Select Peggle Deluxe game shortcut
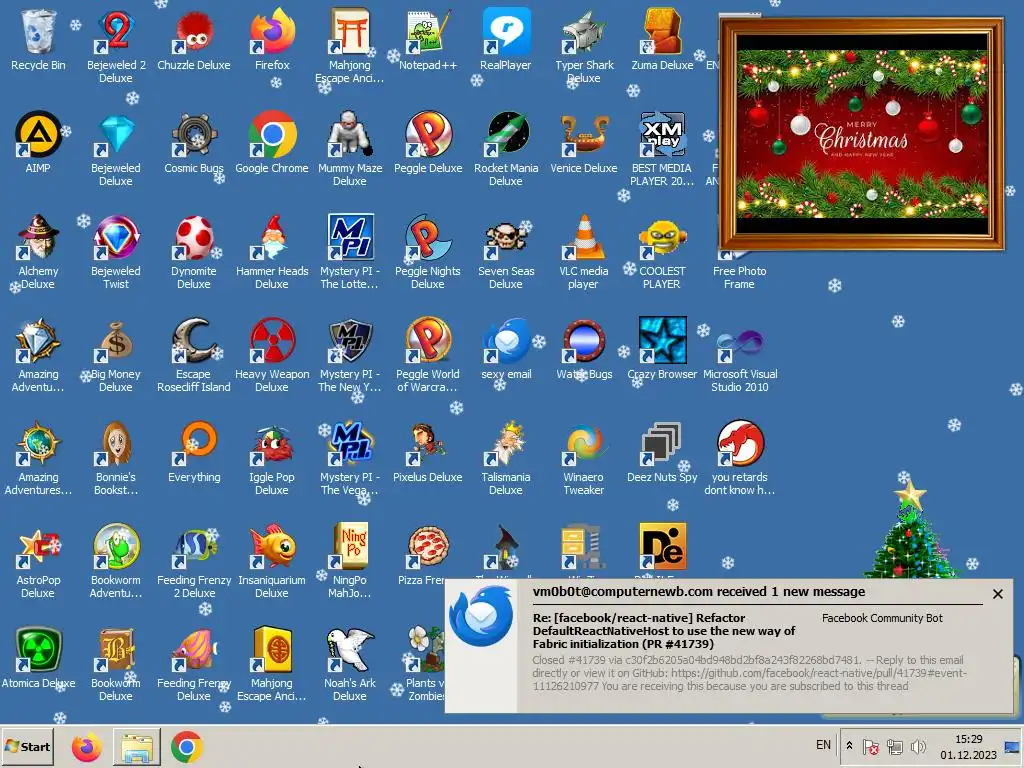 tap(428, 135)
